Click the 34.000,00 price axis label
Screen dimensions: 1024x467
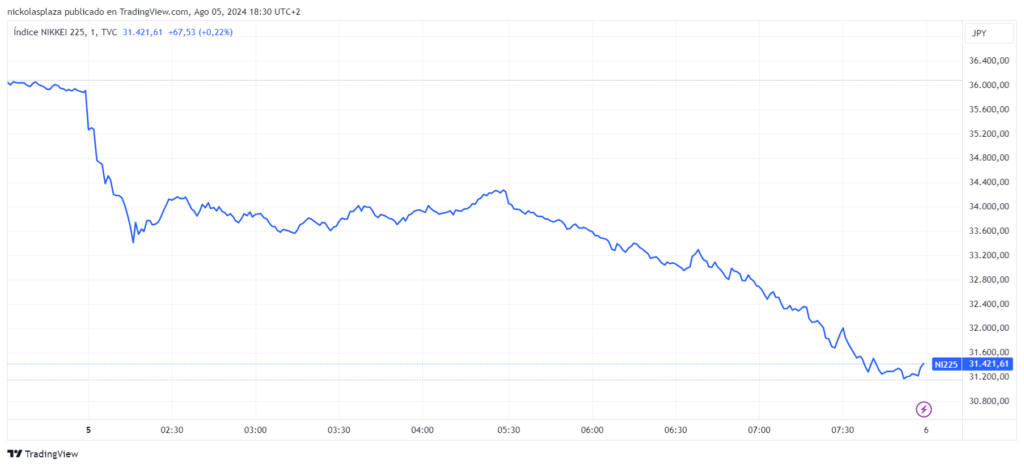[x=988, y=207]
